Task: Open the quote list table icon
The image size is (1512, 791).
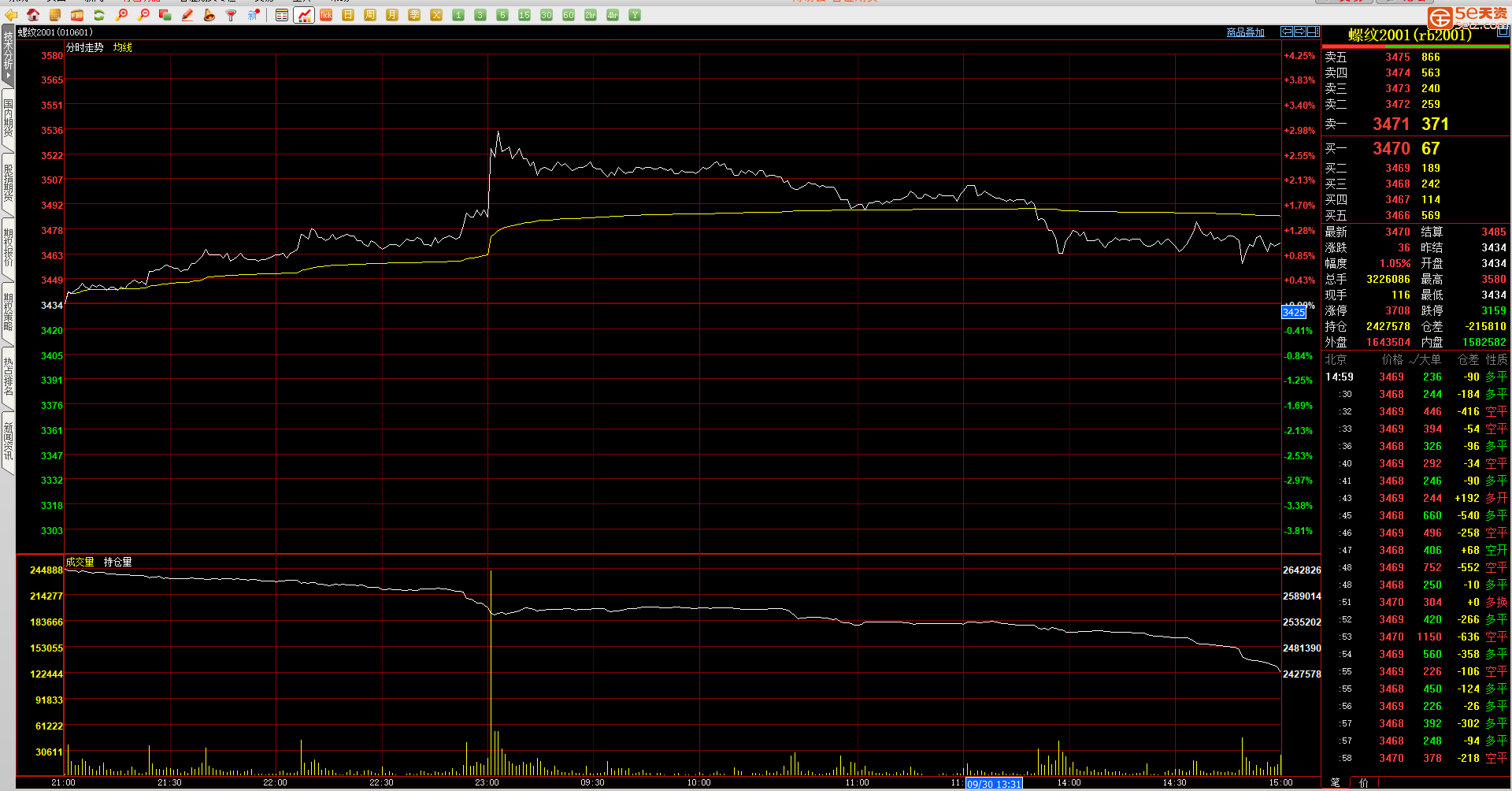Action: (x=282, y=15)
